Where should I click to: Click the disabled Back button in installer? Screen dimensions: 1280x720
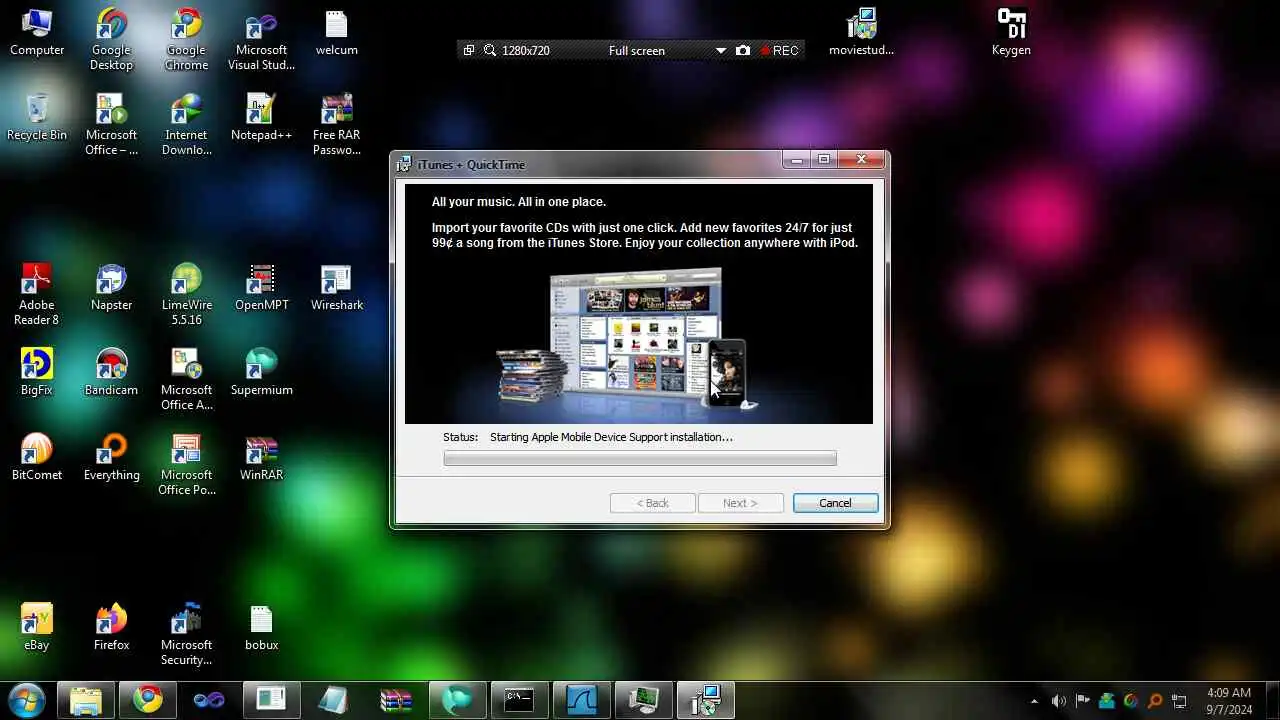[x=653, y=503]
